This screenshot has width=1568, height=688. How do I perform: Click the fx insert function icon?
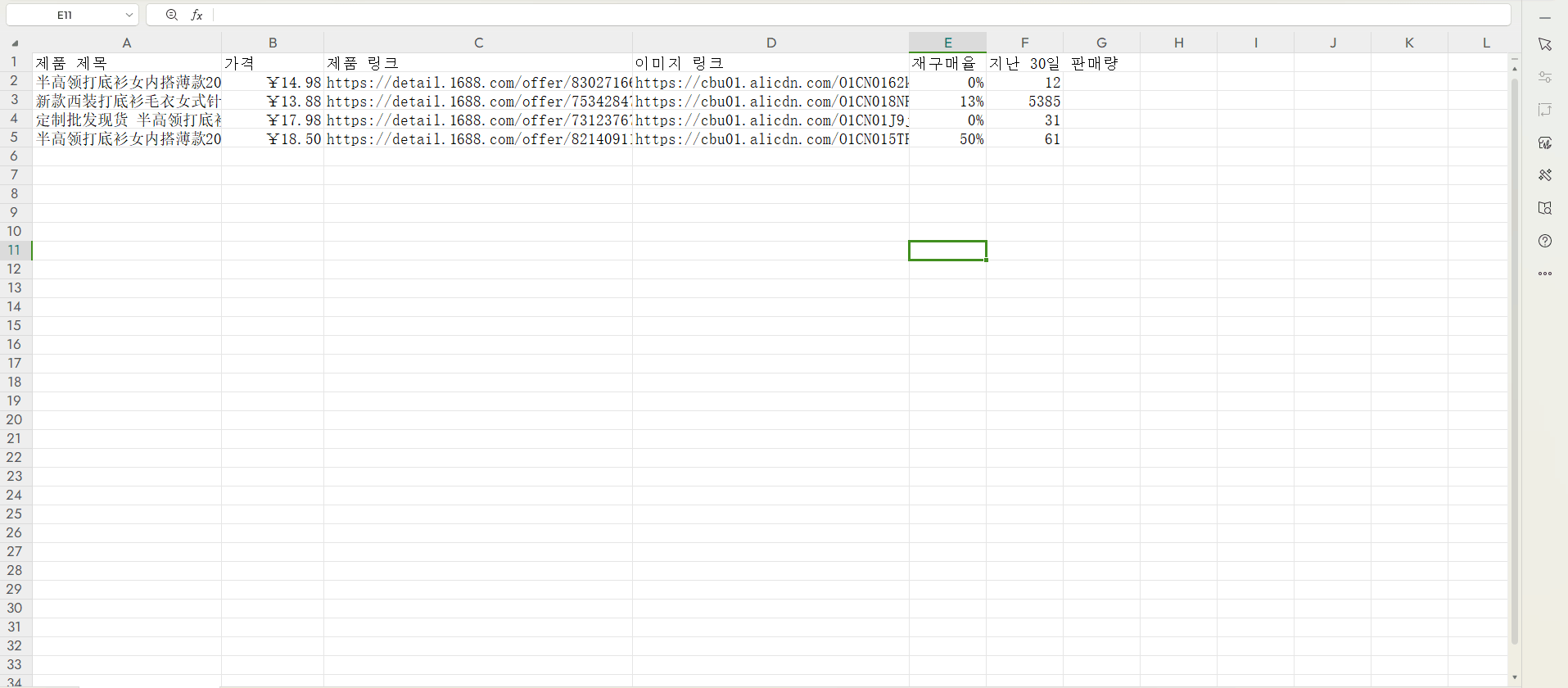197,15
